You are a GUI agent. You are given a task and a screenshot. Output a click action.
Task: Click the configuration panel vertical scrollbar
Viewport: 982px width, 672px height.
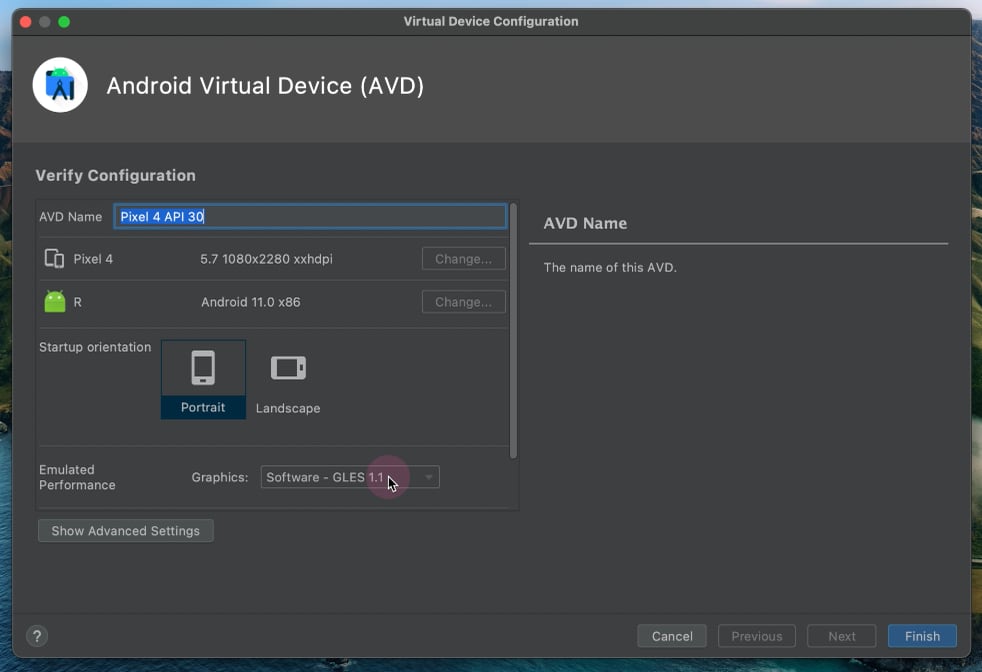(x=514, y=331)
